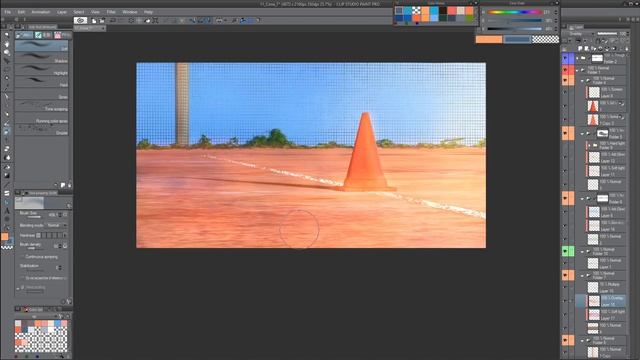The width and height of the screenshot is (640, 360).
Task: Select transparent color swatch under the toolbar colors
Action: click(x=7, y=247)
